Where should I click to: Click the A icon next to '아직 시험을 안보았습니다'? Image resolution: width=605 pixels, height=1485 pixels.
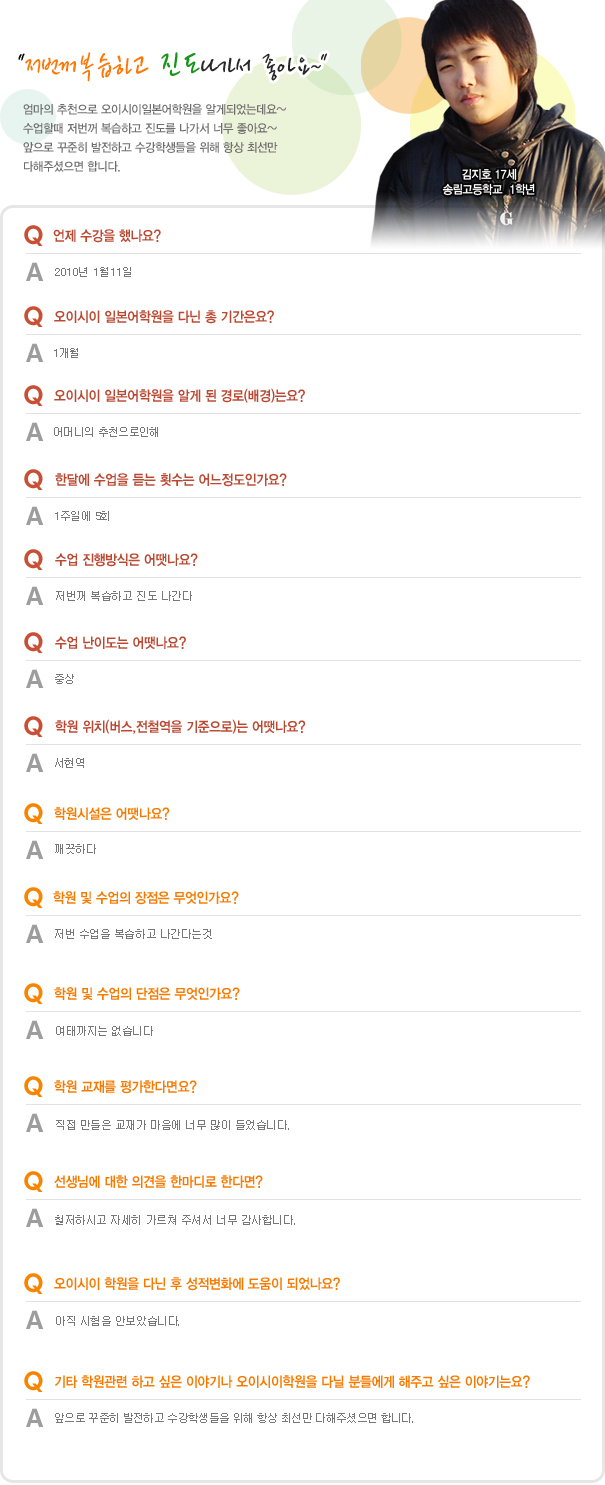point(34,1321)
